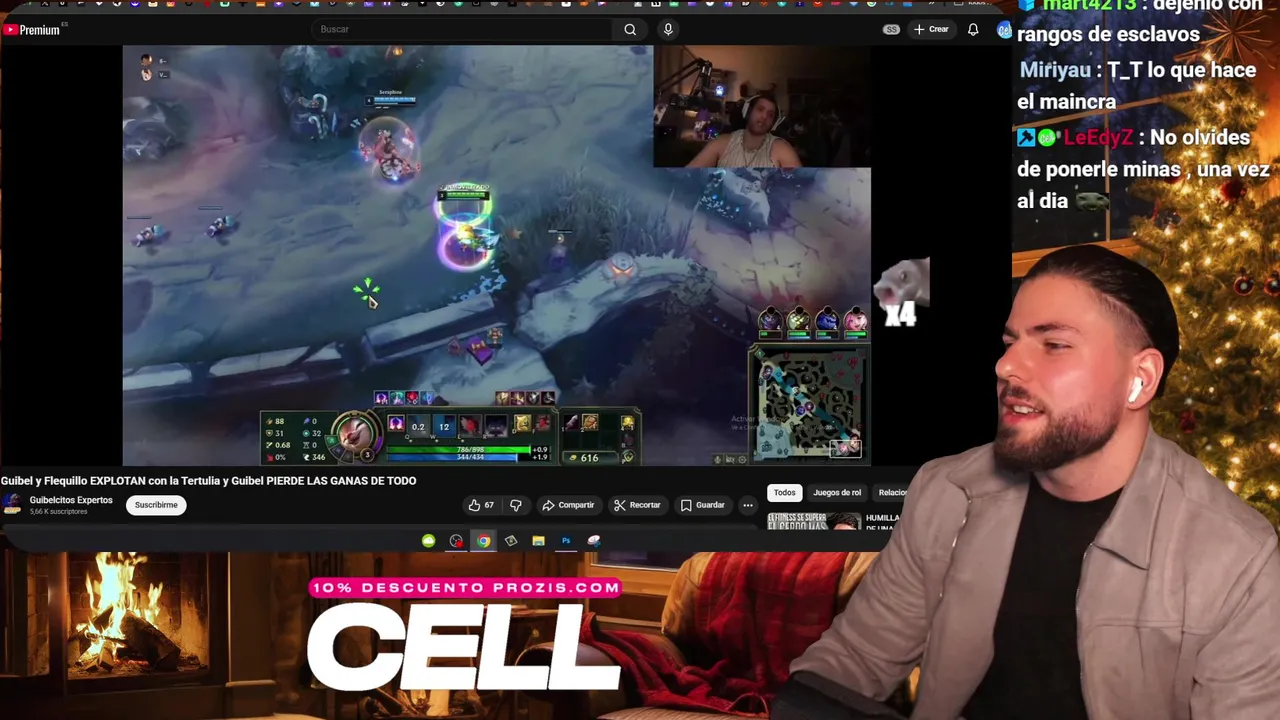Click the 616 gold counter

coord(589,458)
